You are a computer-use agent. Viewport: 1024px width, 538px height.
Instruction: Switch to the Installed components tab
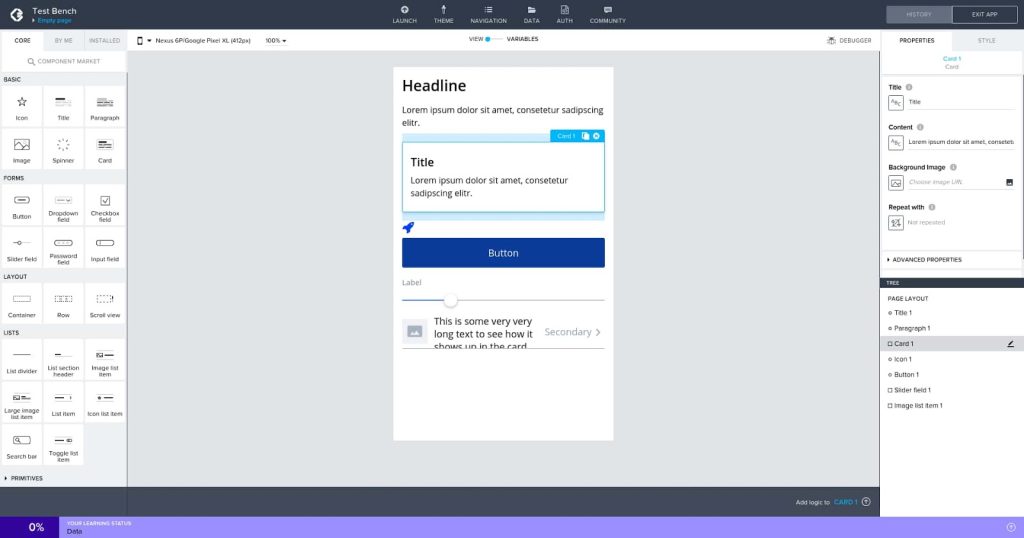(x=104, y=40)
